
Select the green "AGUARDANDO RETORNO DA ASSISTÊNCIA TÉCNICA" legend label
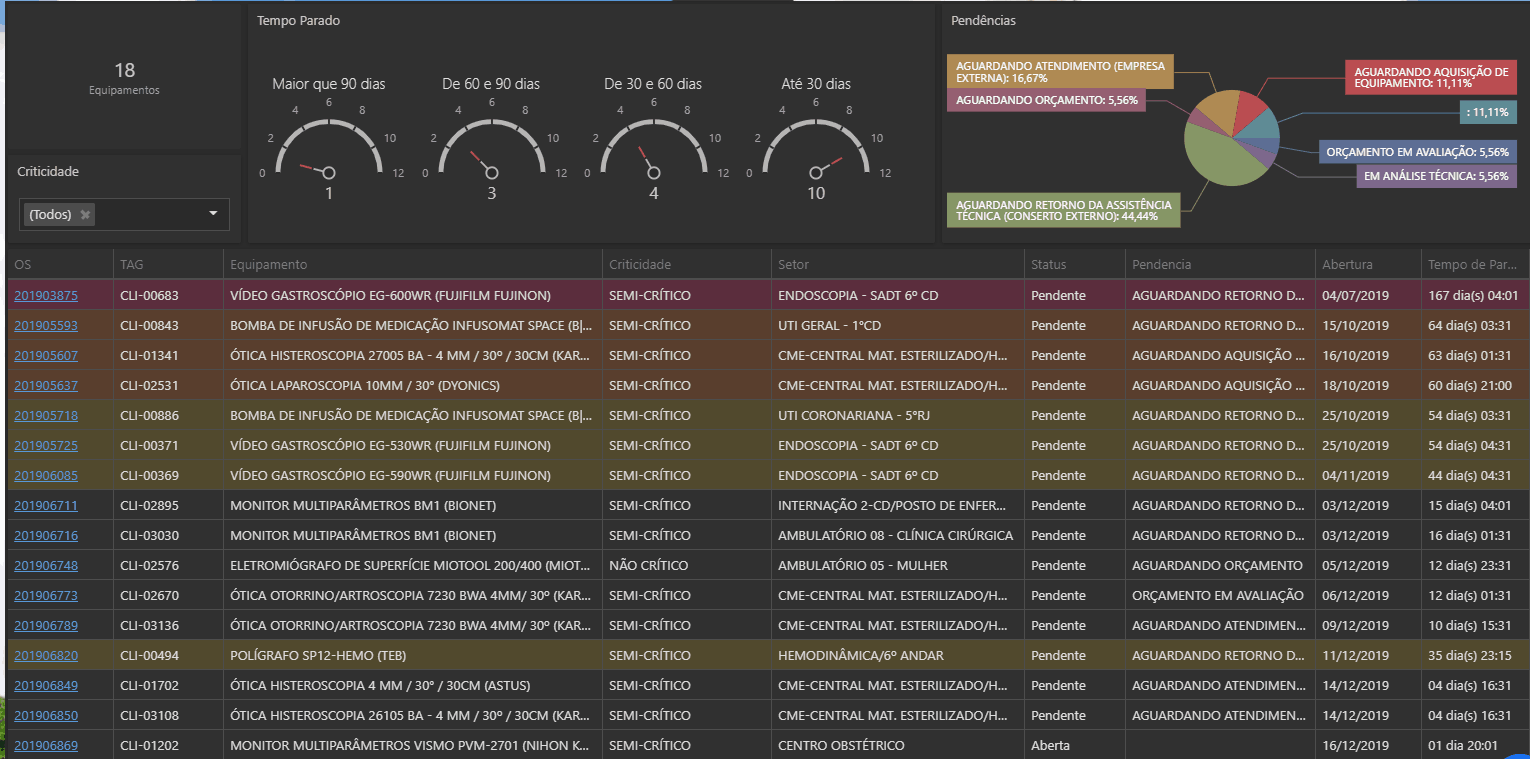coord(1063,210)
